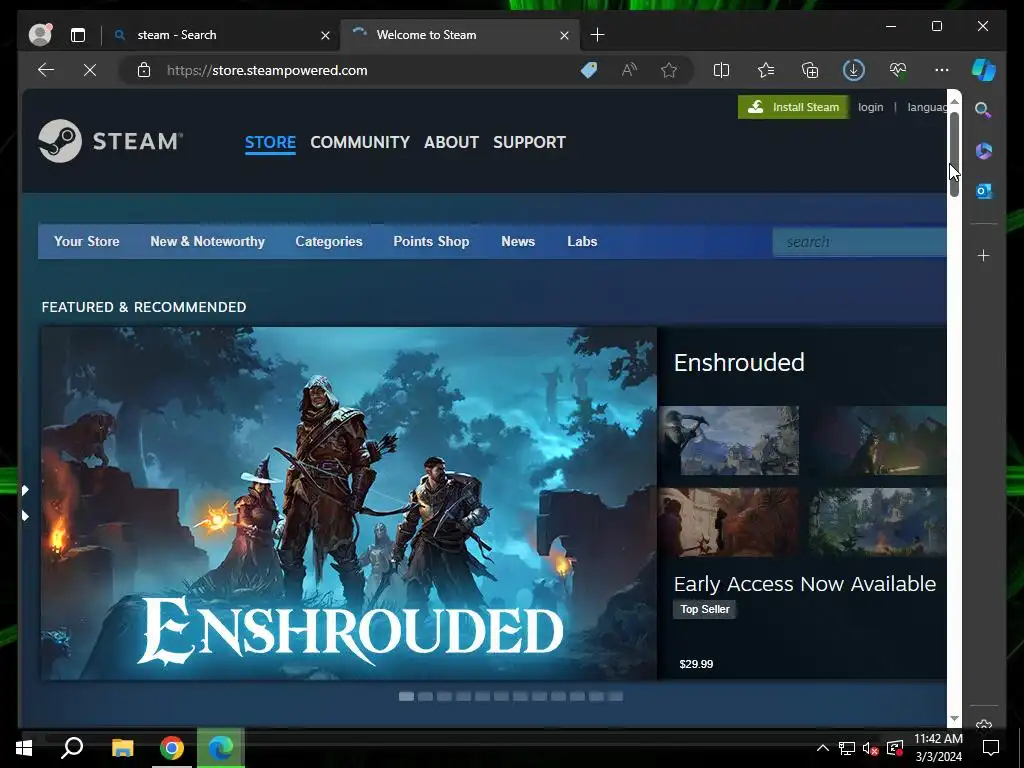1024x768 pixels.
Task: Click the Steam logo
Action: [x=110, y=140]
